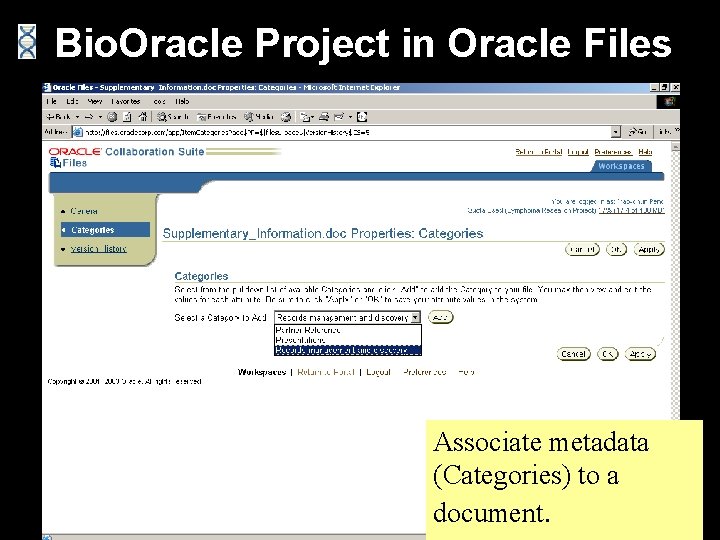Image resolution: width=720 pixels, height=540 pixels.
Task: Click the Add category button
Action: pos(440,317)
